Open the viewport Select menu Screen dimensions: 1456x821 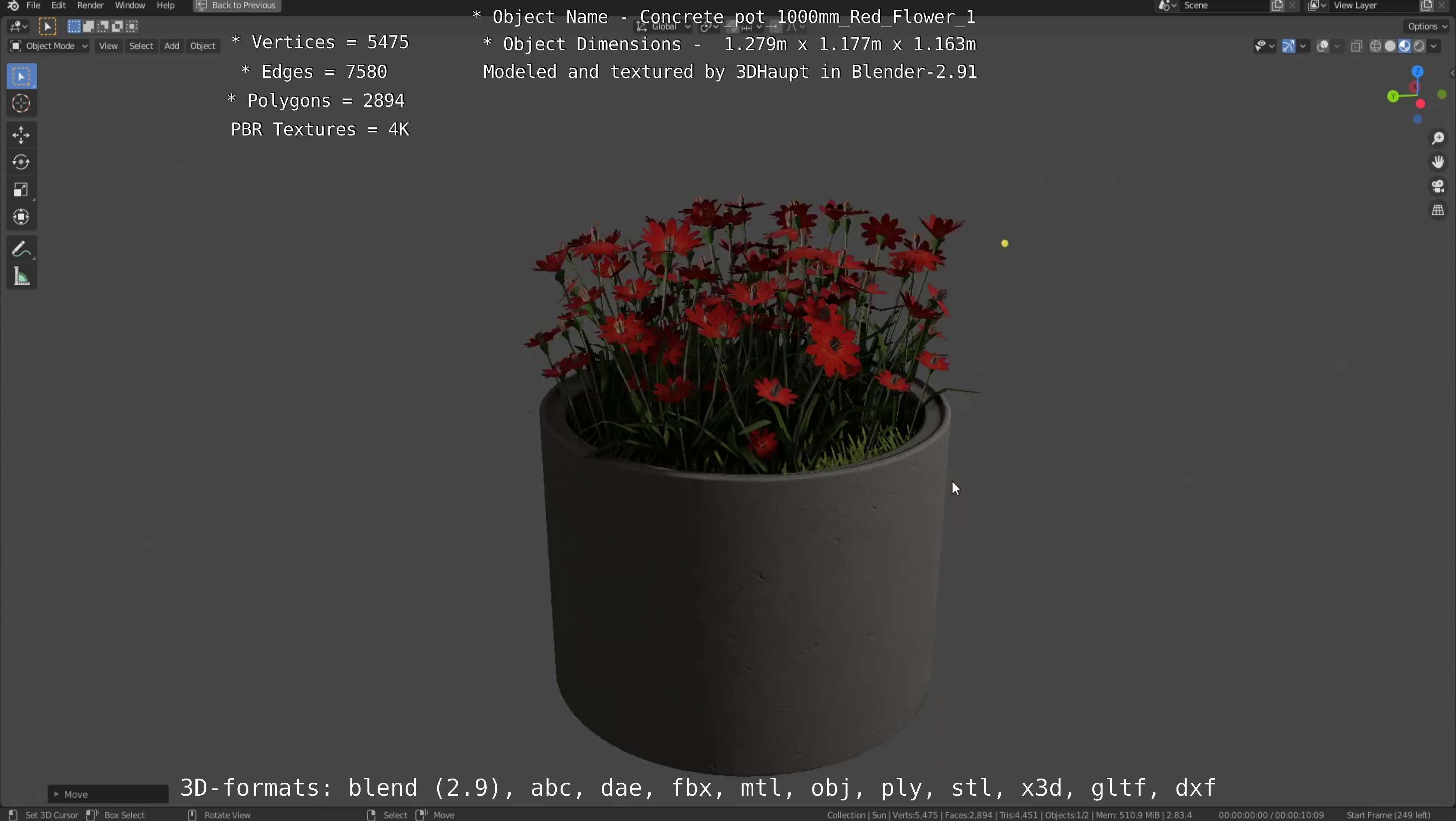coord(141,46)
